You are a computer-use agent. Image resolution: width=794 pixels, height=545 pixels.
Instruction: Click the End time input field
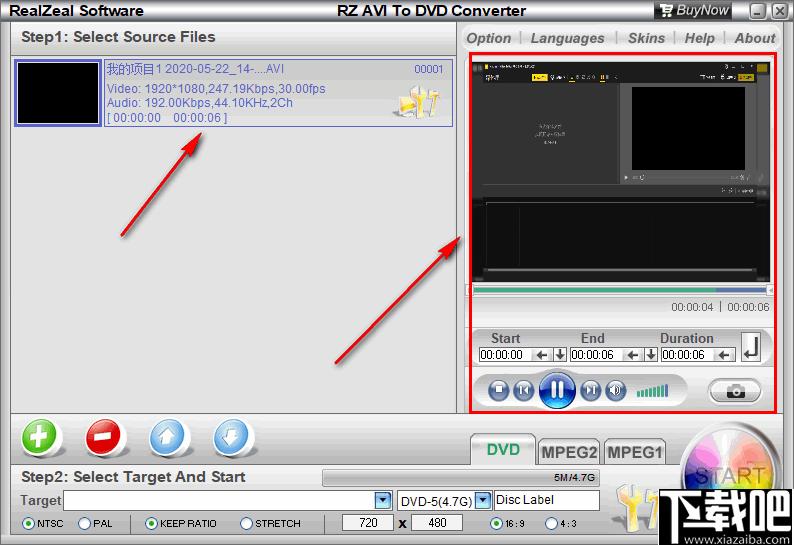tap(598, 355)
